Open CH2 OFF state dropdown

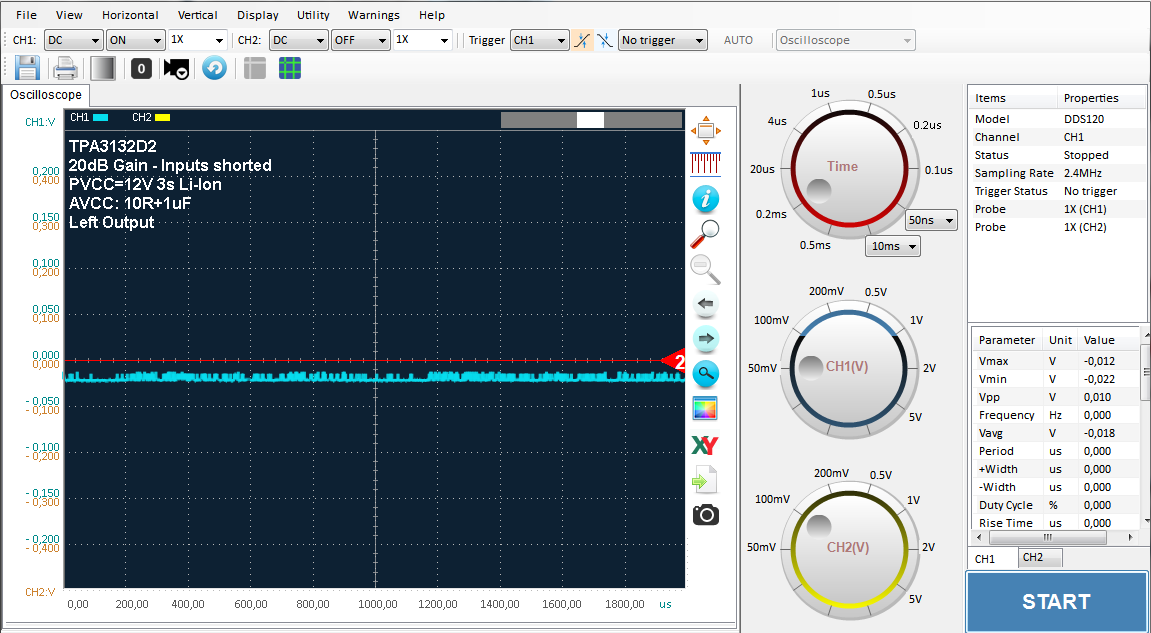coord(360,40)
